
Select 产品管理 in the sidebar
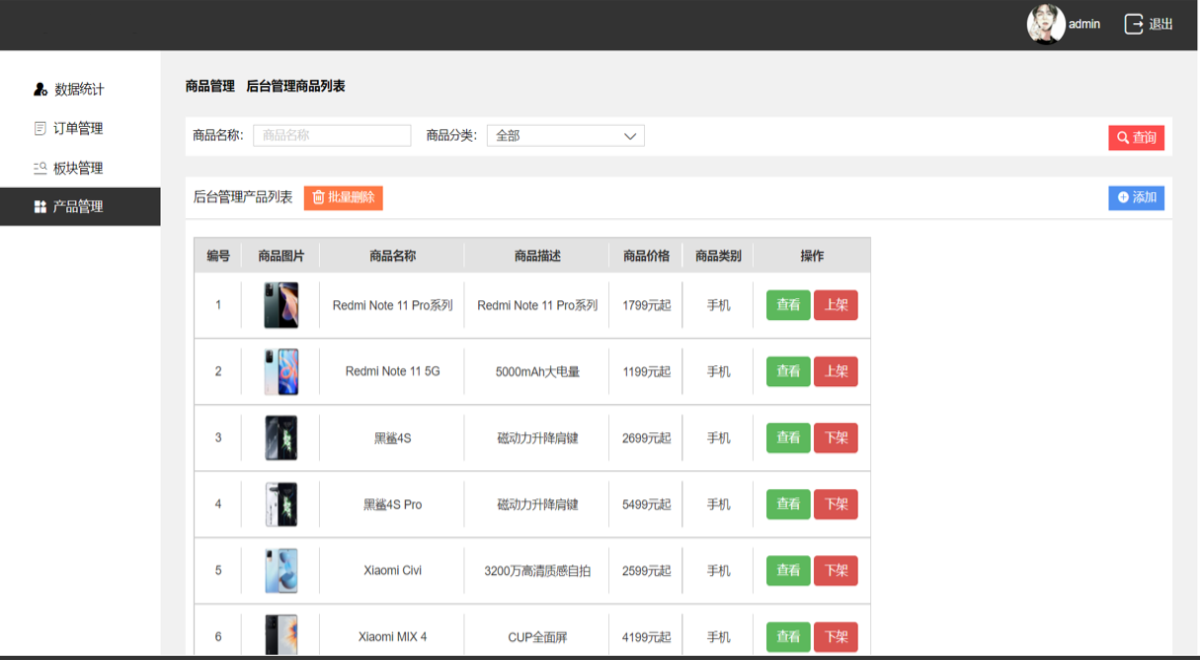[80, 207]
